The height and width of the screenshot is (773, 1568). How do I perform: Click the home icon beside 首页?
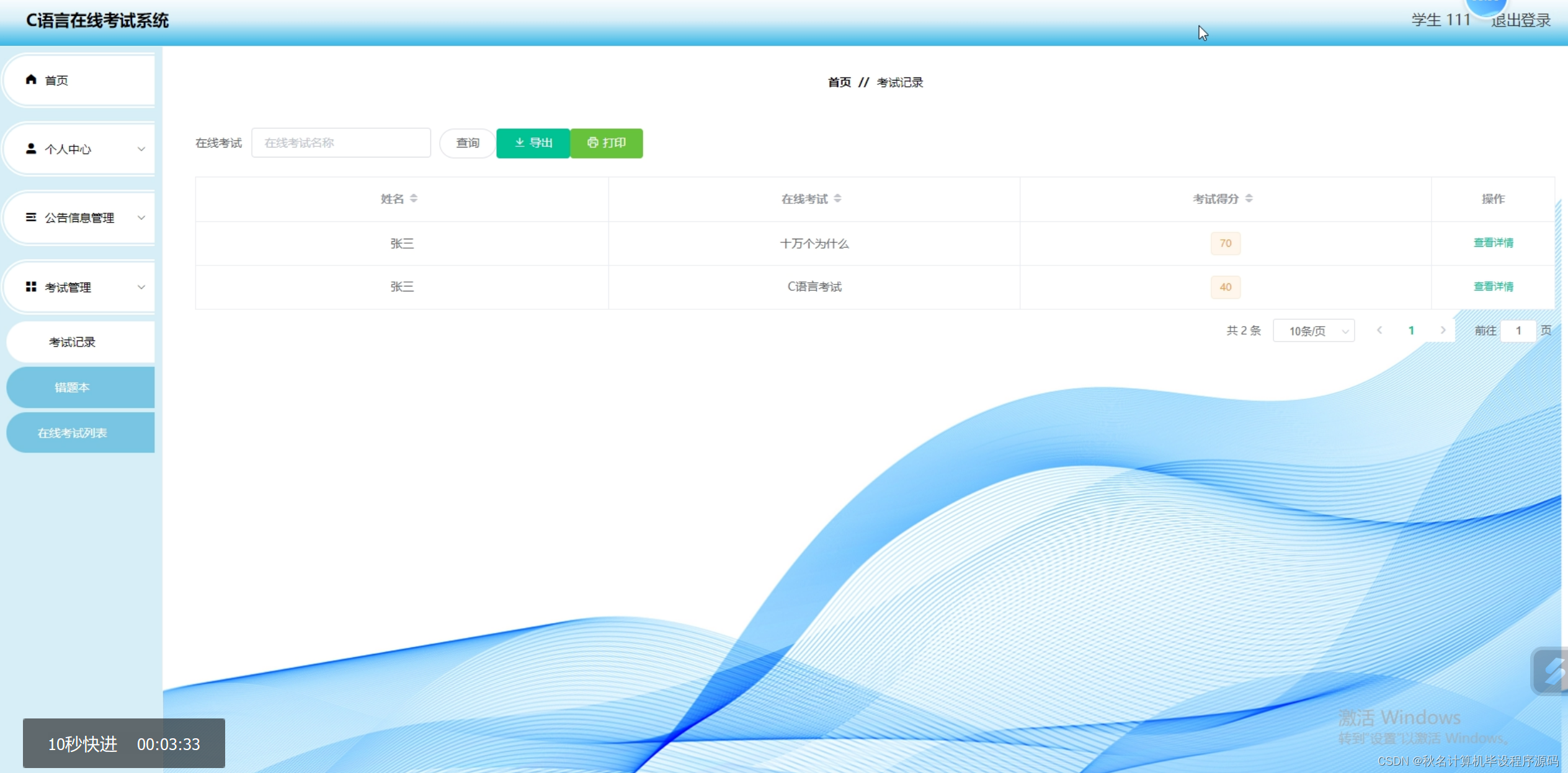tap(30, 80)
